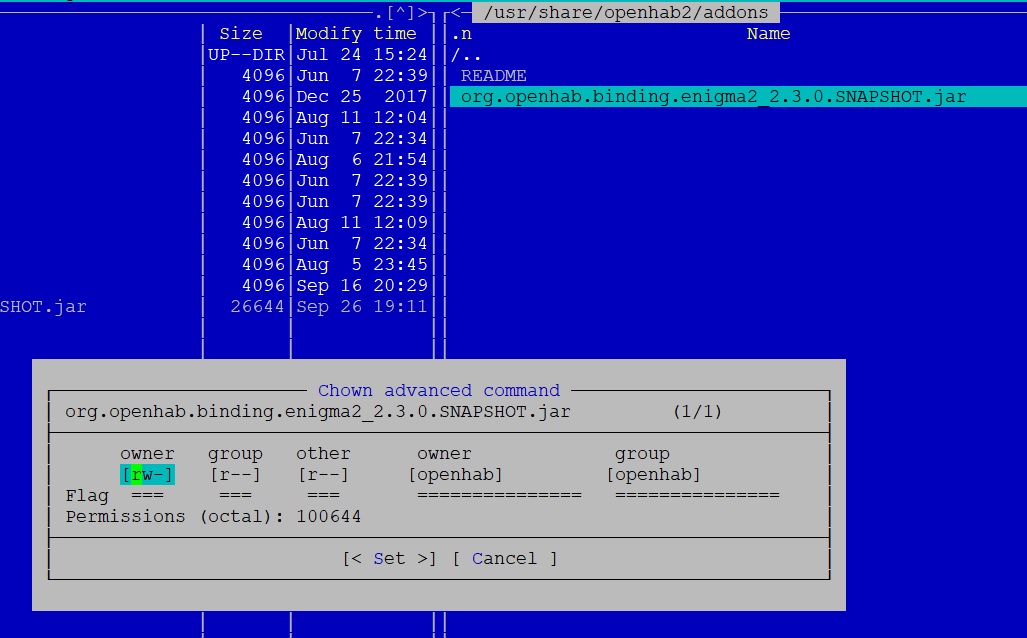Viewport: 1027px width, 638px height.
Task: Click the .[^]> panel history control
Action: pyautogui.click(x=401, y=12)
